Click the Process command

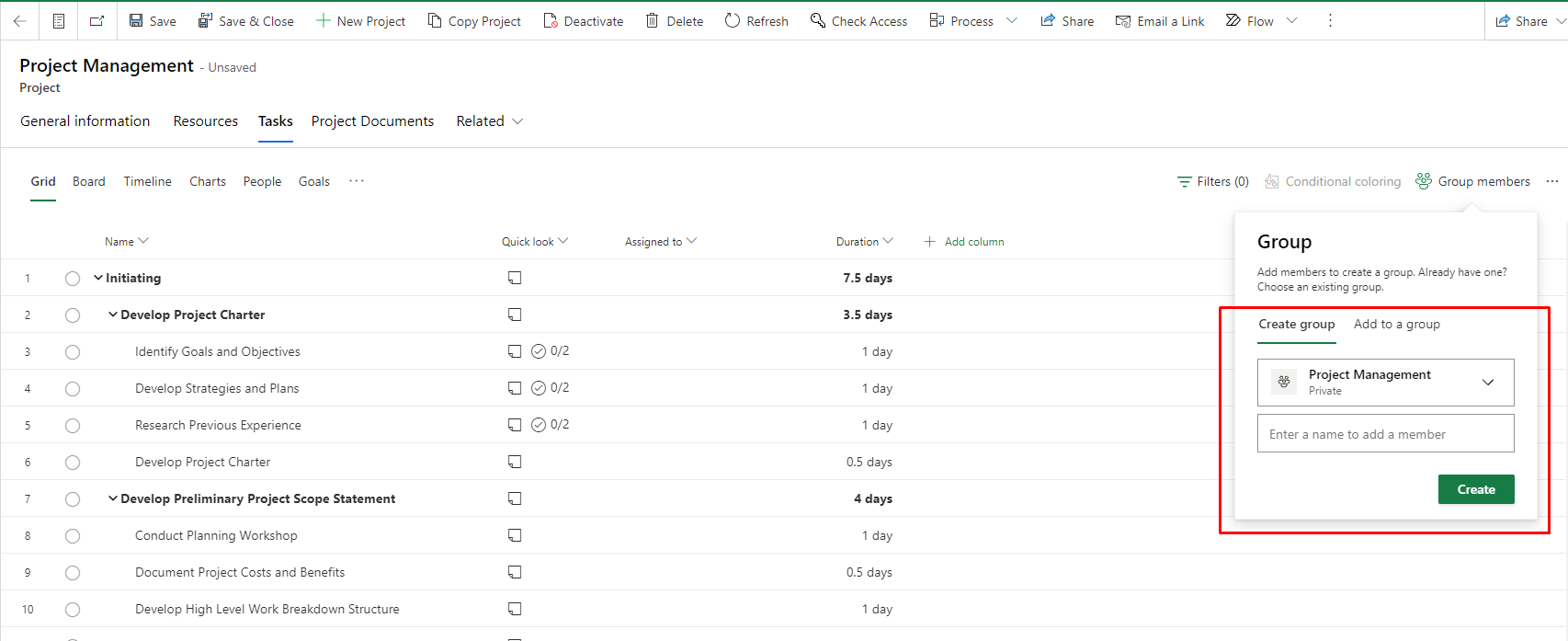click(961, 20)
